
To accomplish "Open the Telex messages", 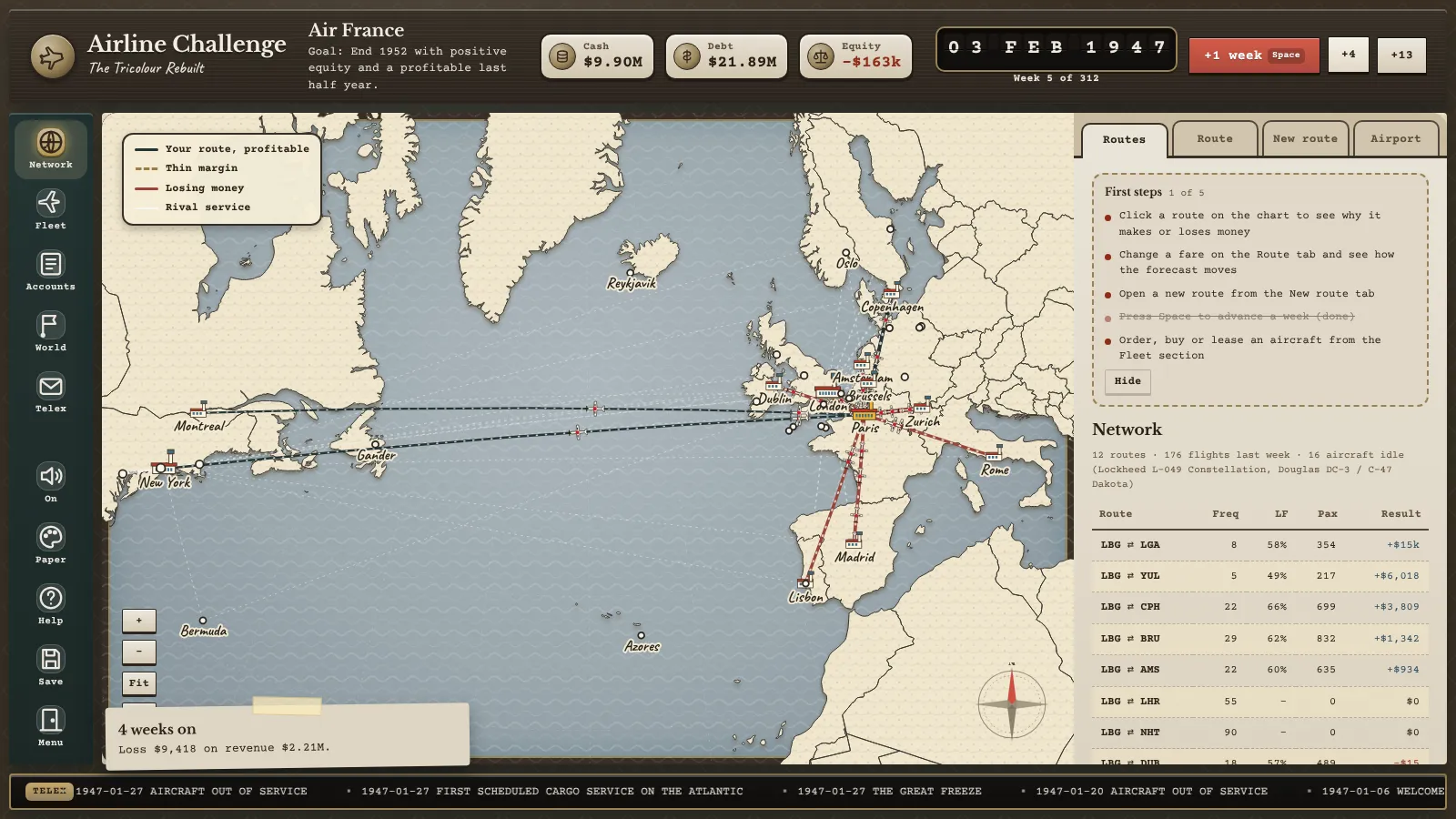I will pyautogui.click(x=51, y=392).
